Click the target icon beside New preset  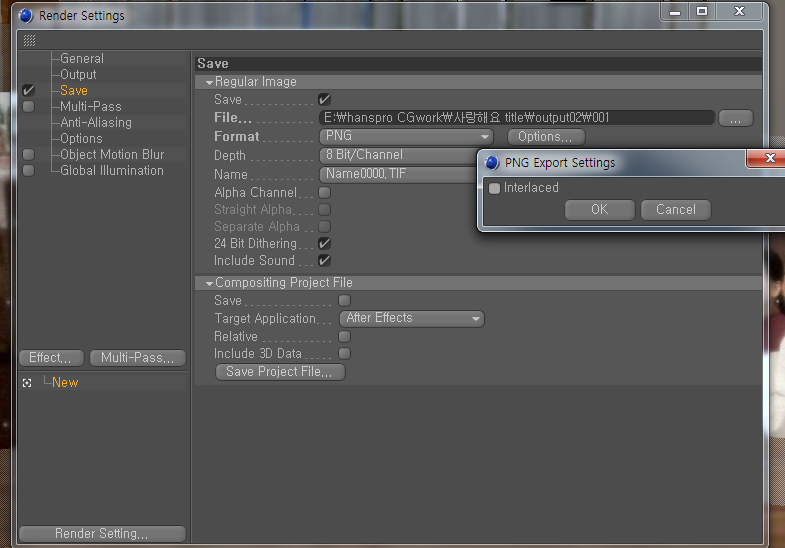(x=27, y=383)
